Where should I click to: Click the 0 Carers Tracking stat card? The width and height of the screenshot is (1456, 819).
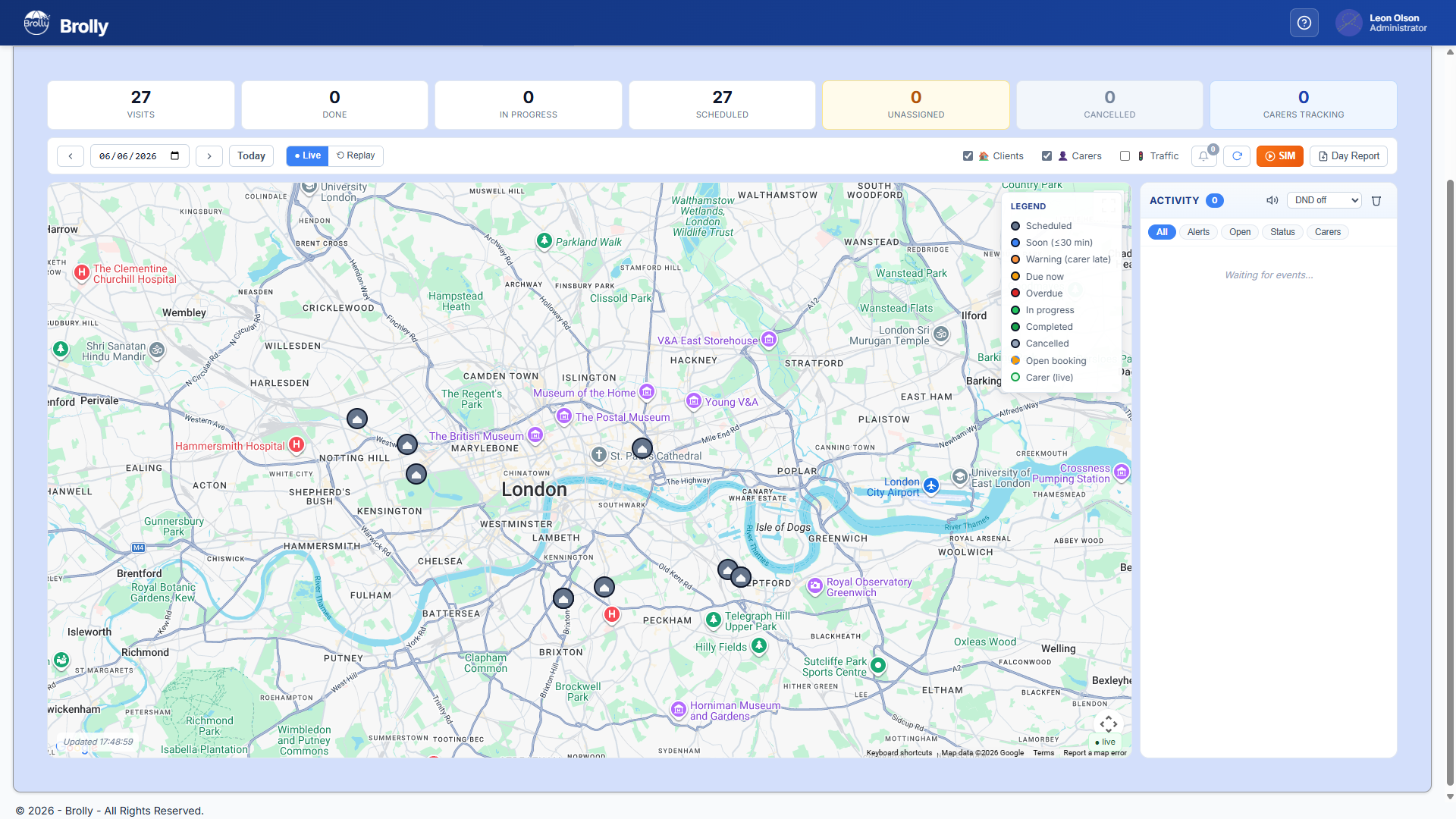pos(1304,105)
